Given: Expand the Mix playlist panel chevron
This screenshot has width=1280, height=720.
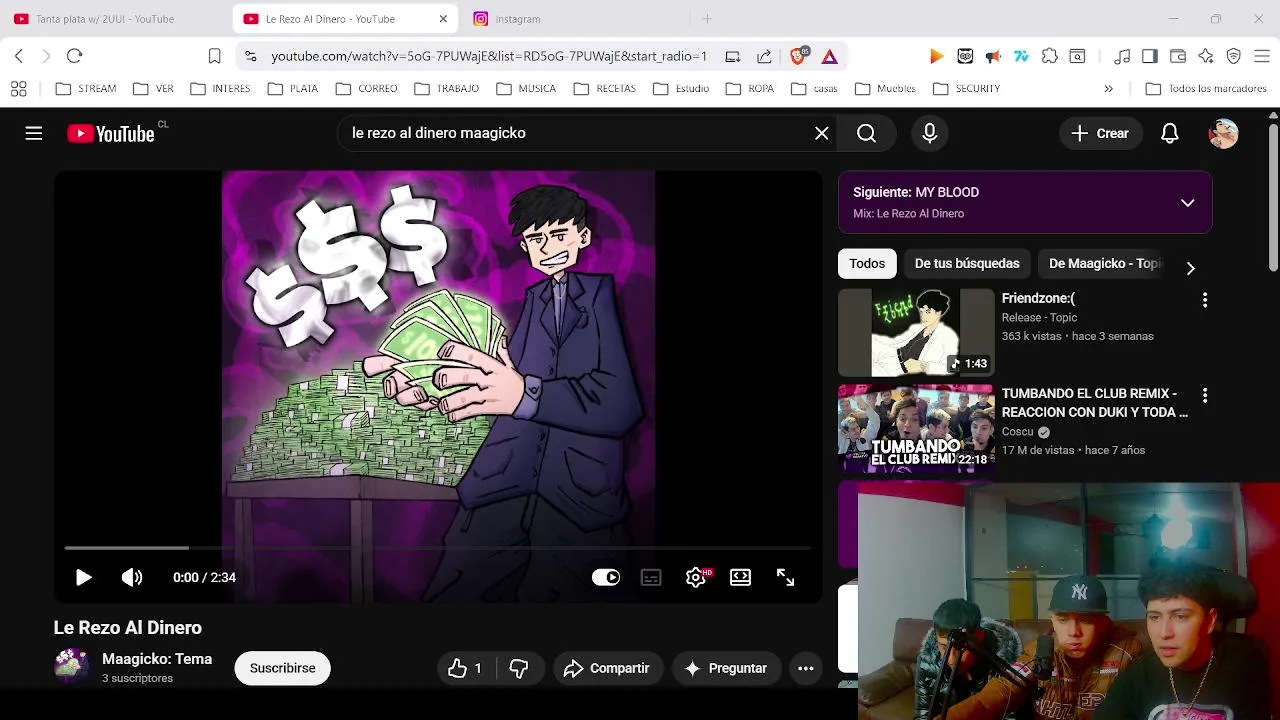Looking at the screenshot, I should [x=1187, y=202].
